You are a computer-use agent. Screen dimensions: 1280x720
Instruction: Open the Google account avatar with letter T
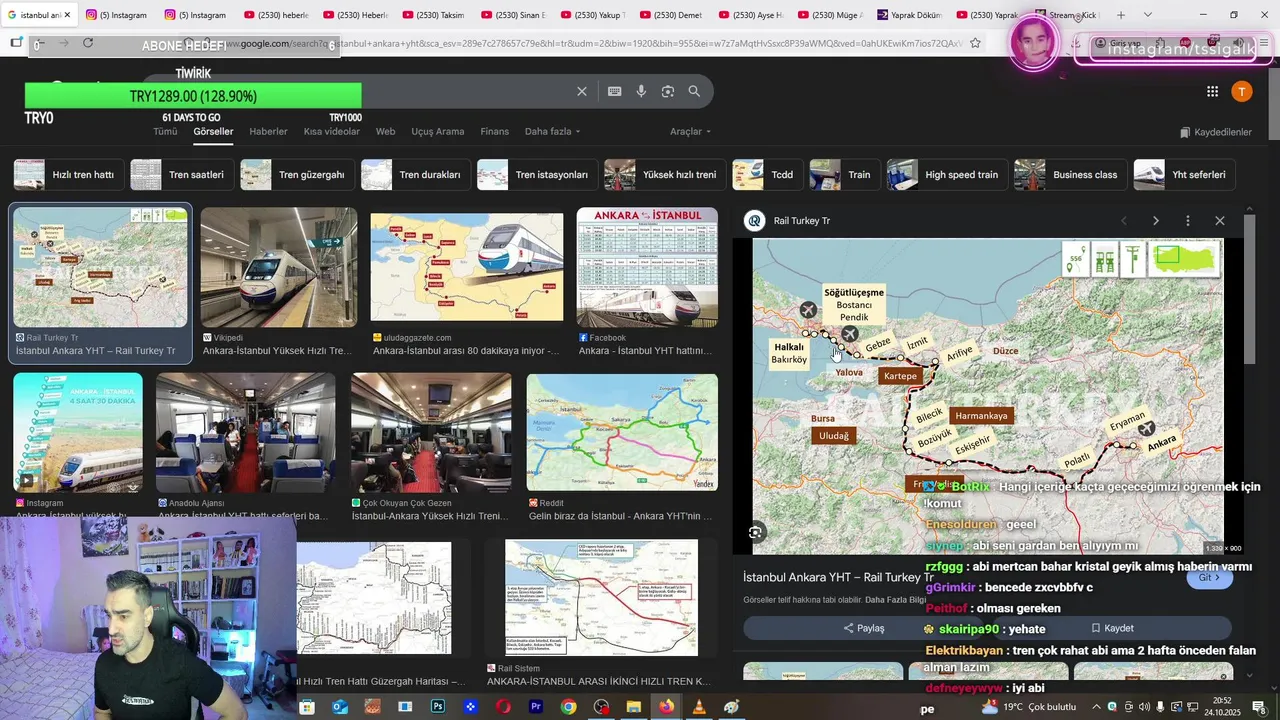tap(1241, 92)
